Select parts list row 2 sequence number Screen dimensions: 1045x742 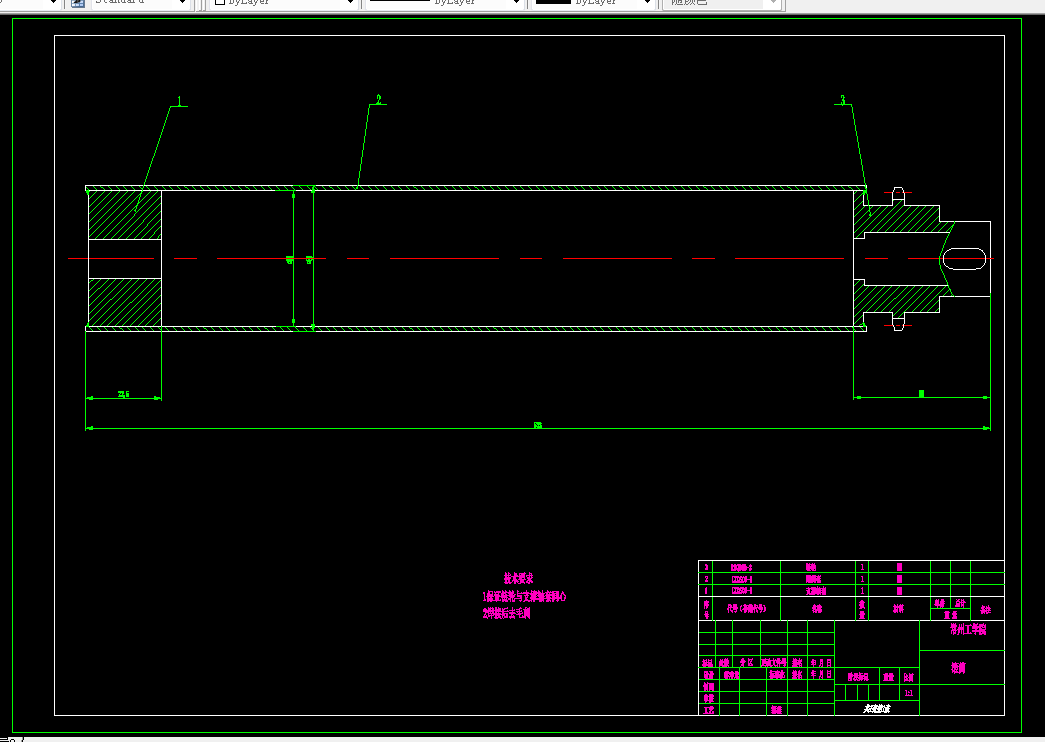[x=706, y=579]
